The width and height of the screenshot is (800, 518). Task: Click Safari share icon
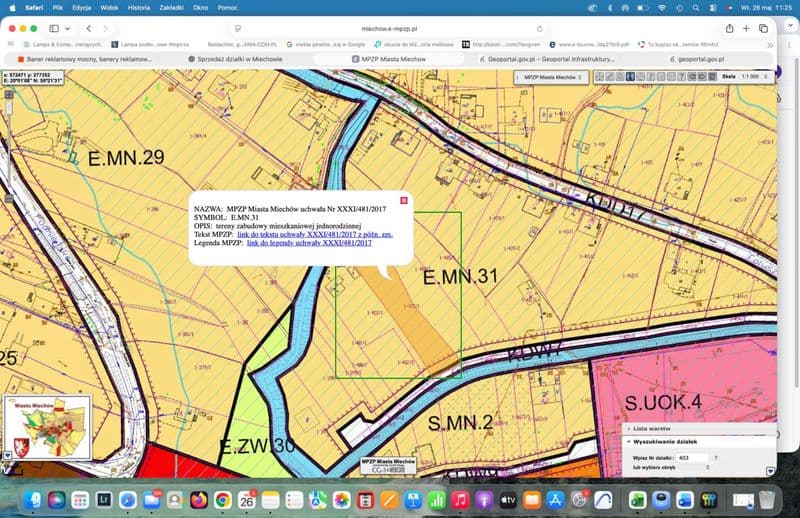coord(730,29)
